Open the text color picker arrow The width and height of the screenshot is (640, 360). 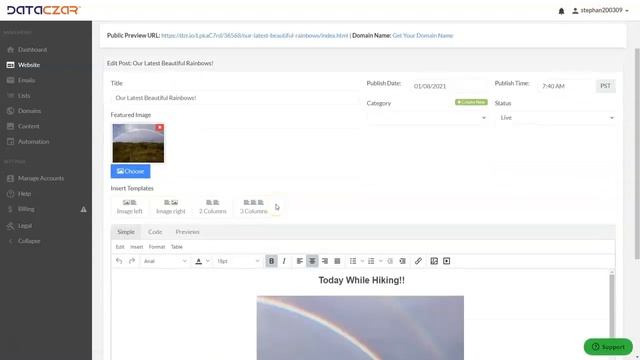pyautogui.click(x=208, y=261)
